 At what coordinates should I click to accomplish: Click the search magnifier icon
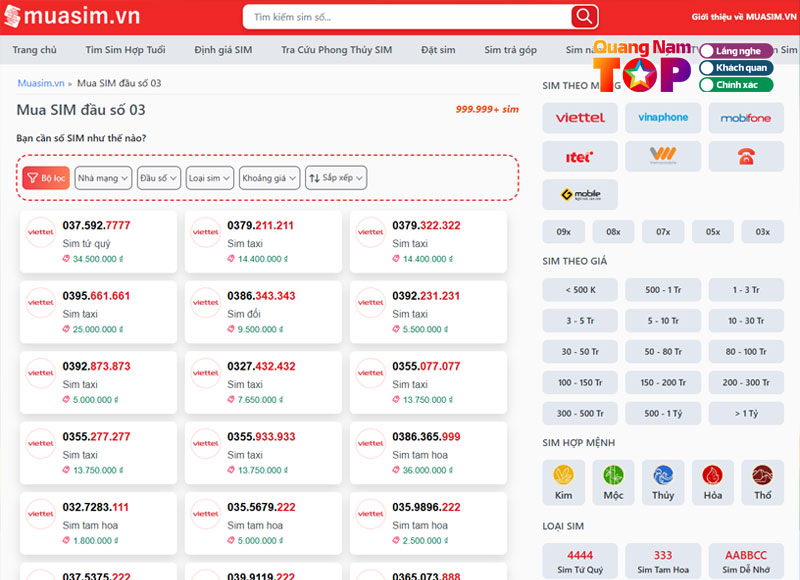click(584, 17)
